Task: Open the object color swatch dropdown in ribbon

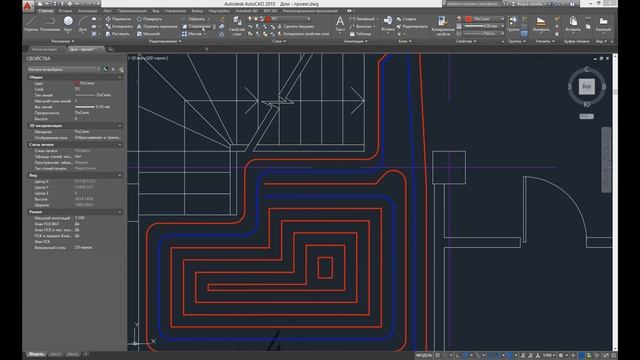Action: (485, 19)
